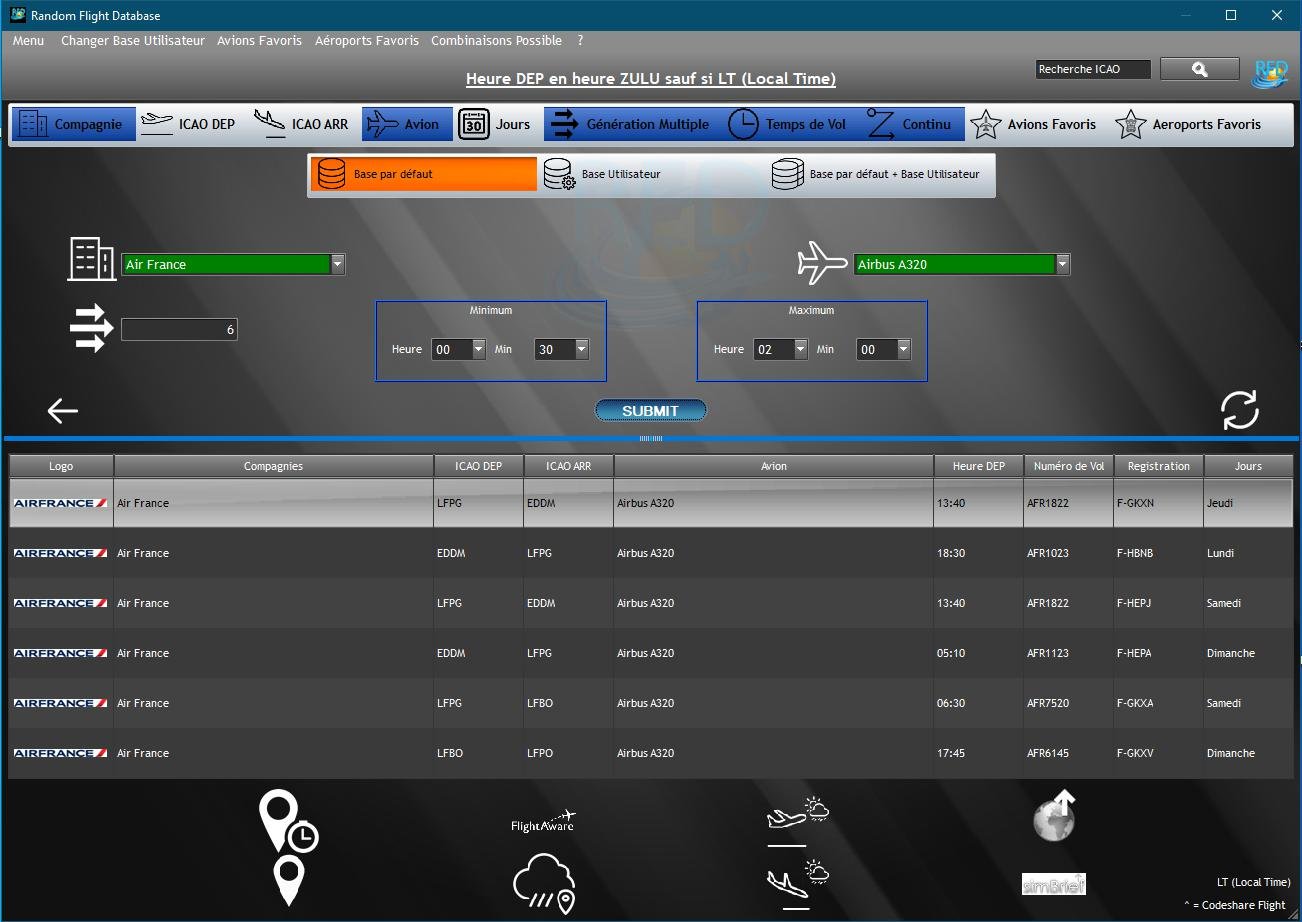Select flight AFR1123 row

[651, 653]
